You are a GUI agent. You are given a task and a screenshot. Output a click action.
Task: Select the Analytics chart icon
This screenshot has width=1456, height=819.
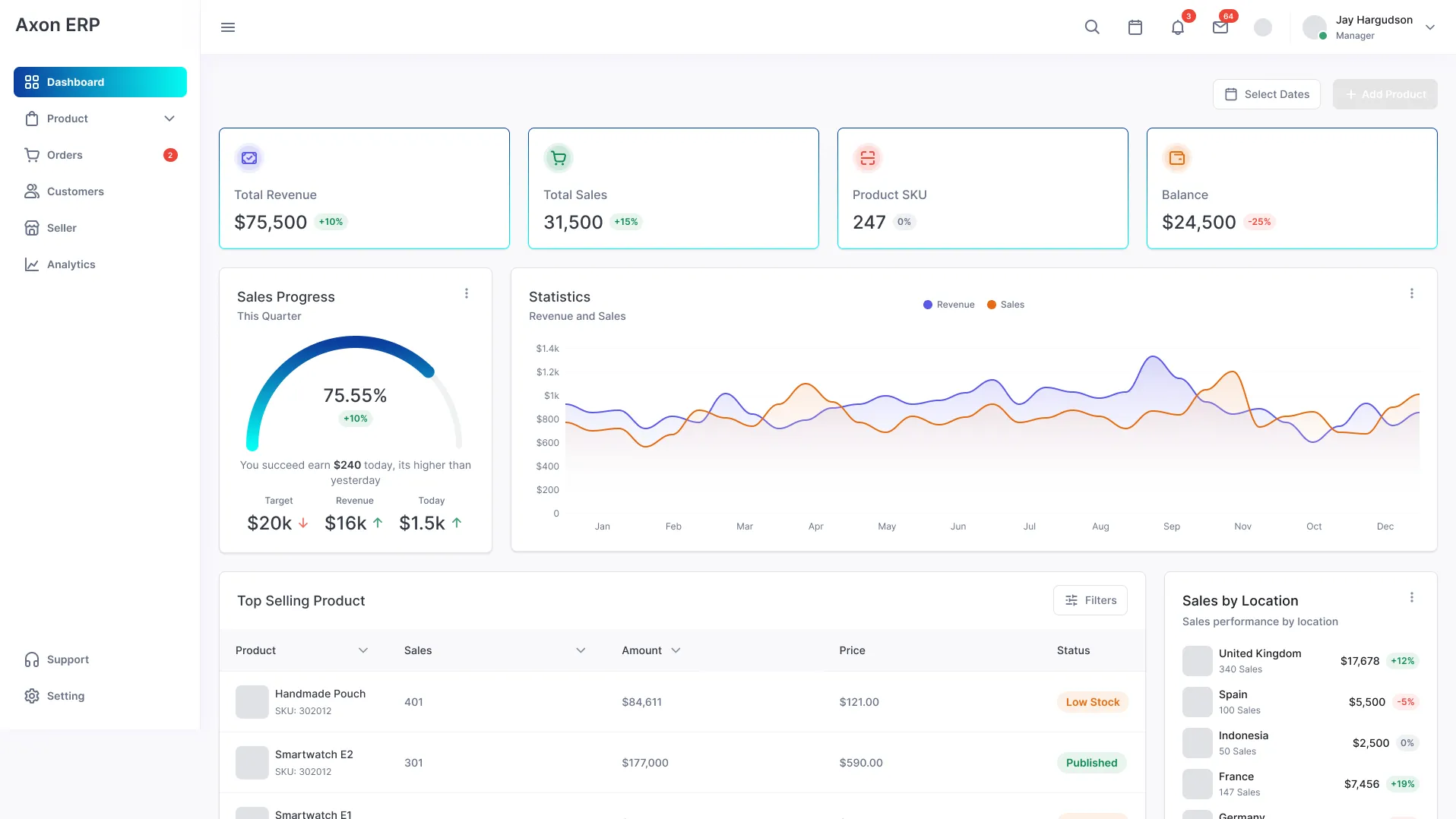click(31, 264)
